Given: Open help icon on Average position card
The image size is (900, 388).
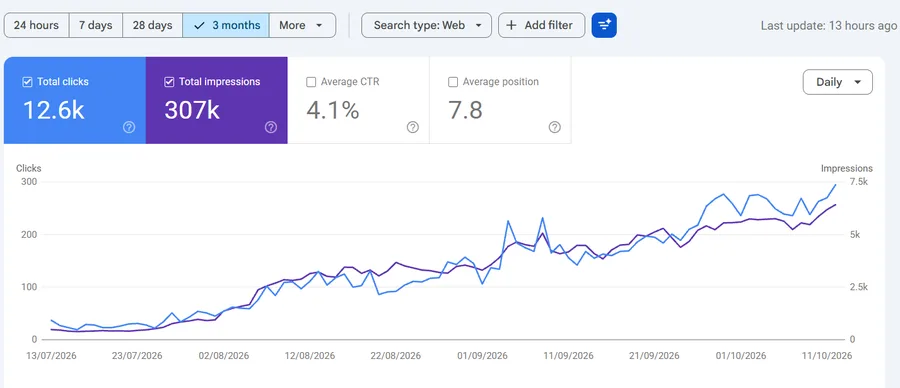Looking at the screenshot, I should coord(554,127).
